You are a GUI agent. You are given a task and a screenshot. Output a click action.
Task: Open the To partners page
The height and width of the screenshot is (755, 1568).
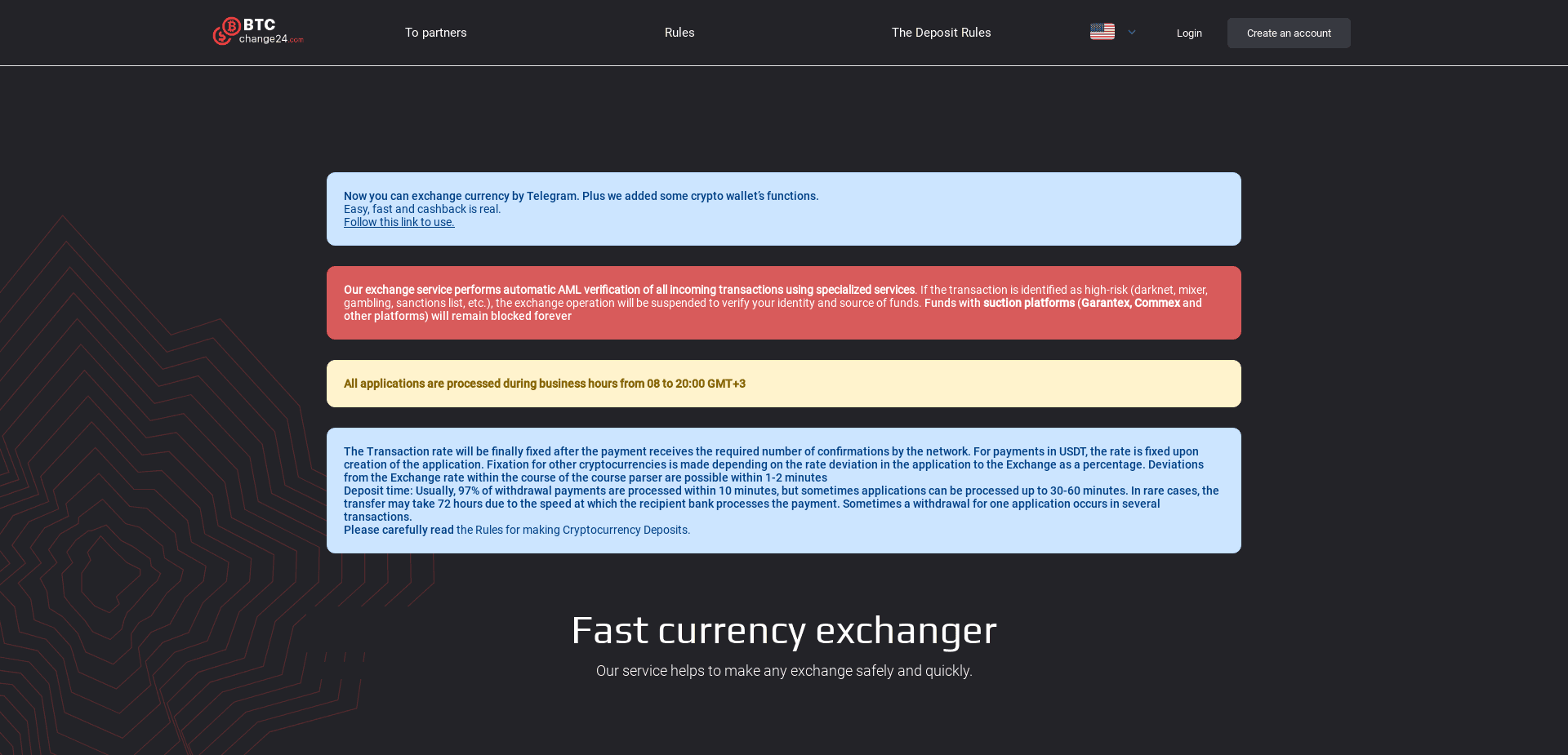click(x=435, y=32)
